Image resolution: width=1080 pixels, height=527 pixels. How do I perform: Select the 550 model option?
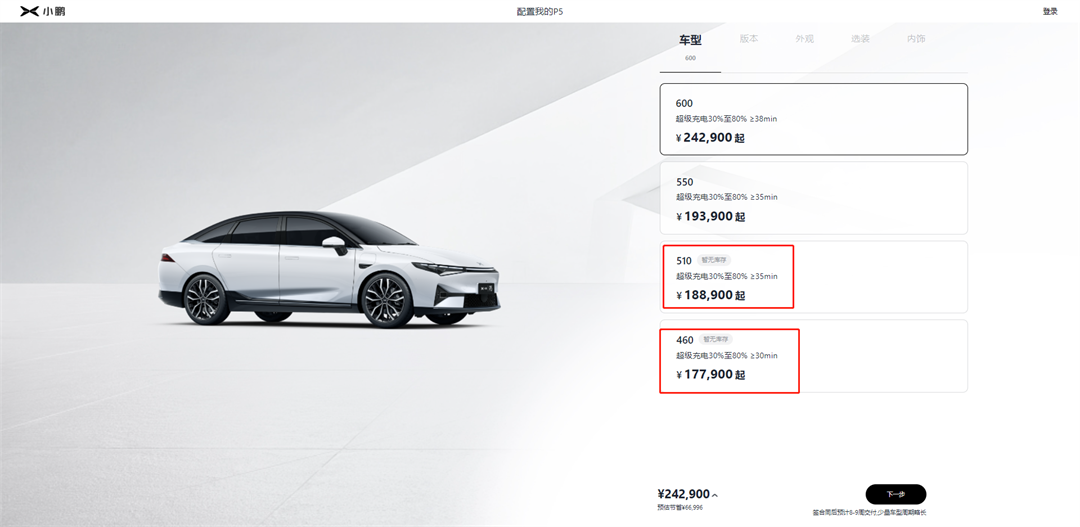pyautogui.click(x=813, y=198)
